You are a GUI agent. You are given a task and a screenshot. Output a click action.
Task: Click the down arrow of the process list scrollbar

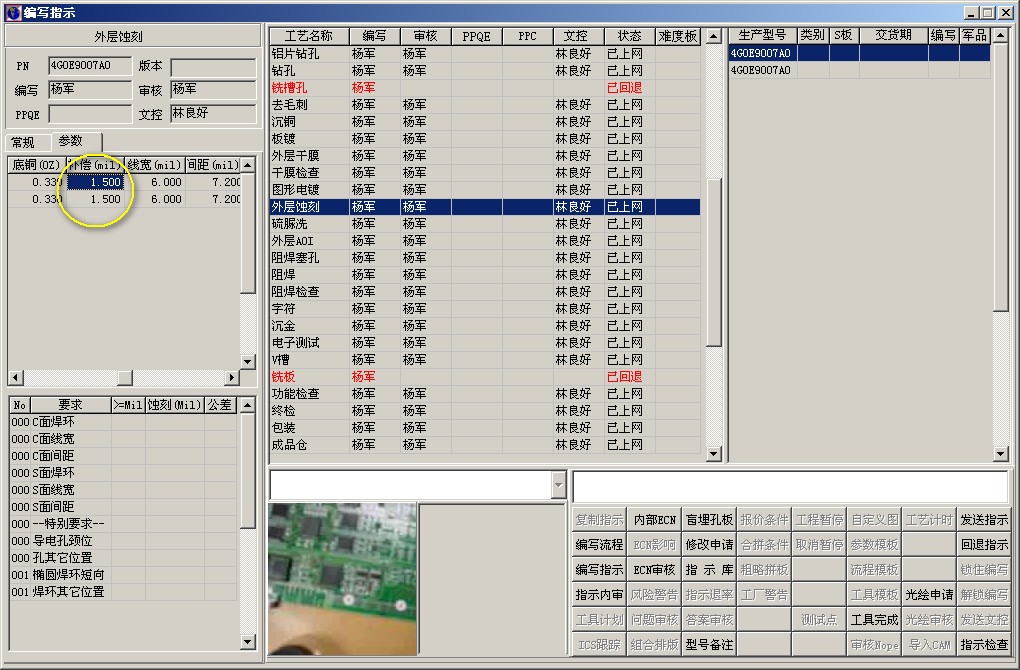coord(714,454)
